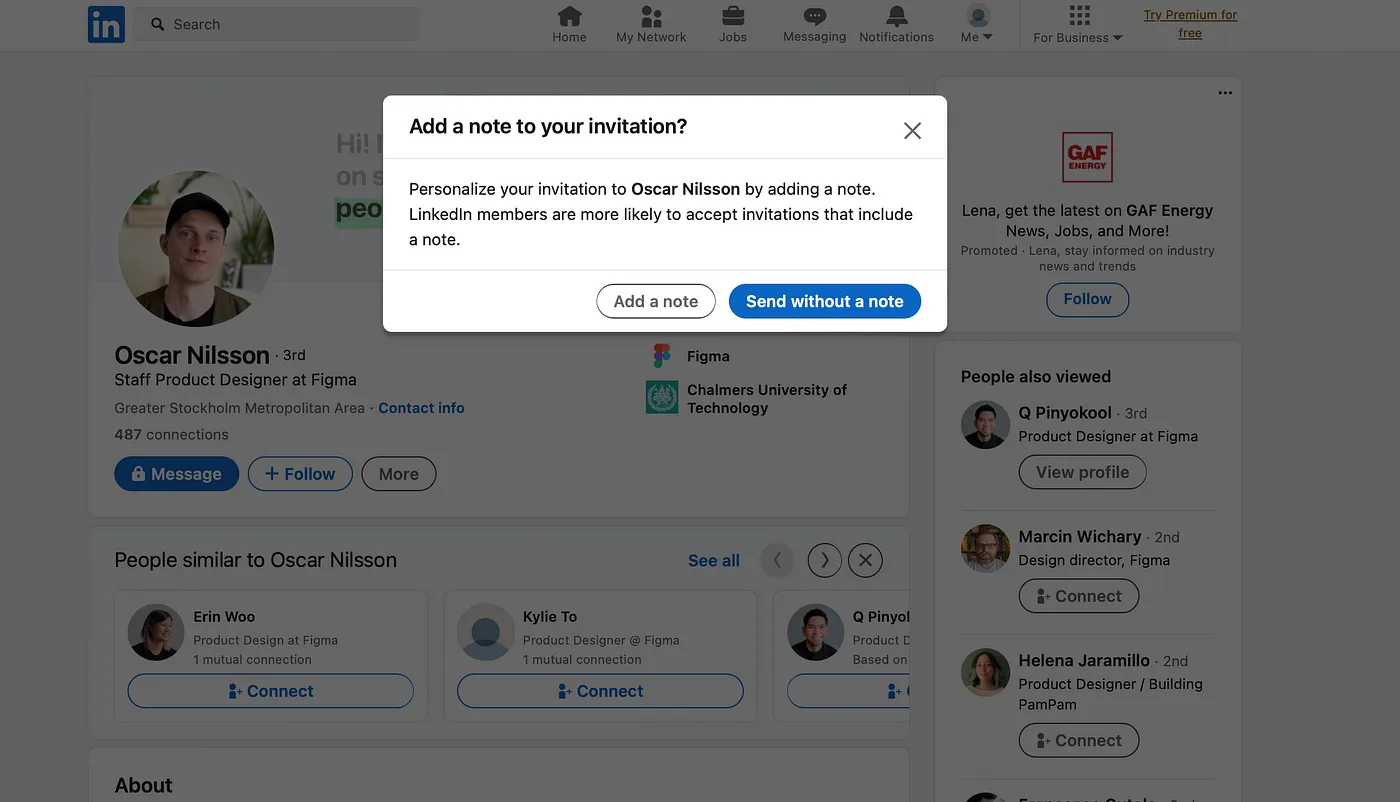
Task: Click the 487 connections text
Action: click(x=171, y=434)
